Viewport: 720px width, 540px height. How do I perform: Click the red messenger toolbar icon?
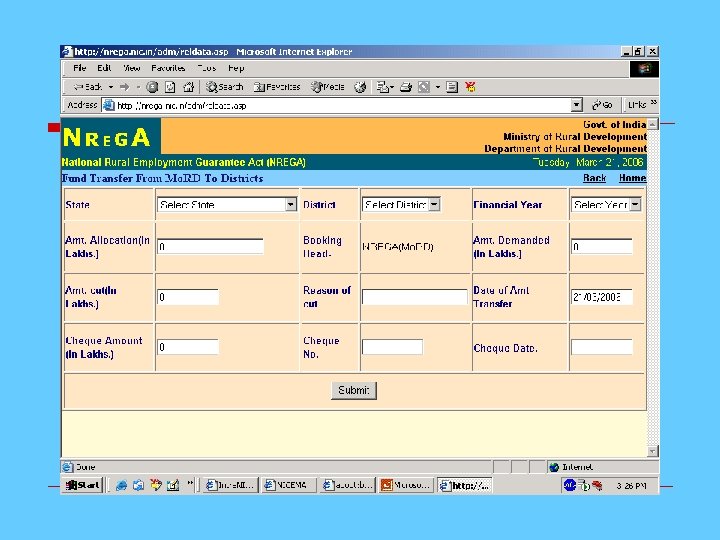point(470,87)
